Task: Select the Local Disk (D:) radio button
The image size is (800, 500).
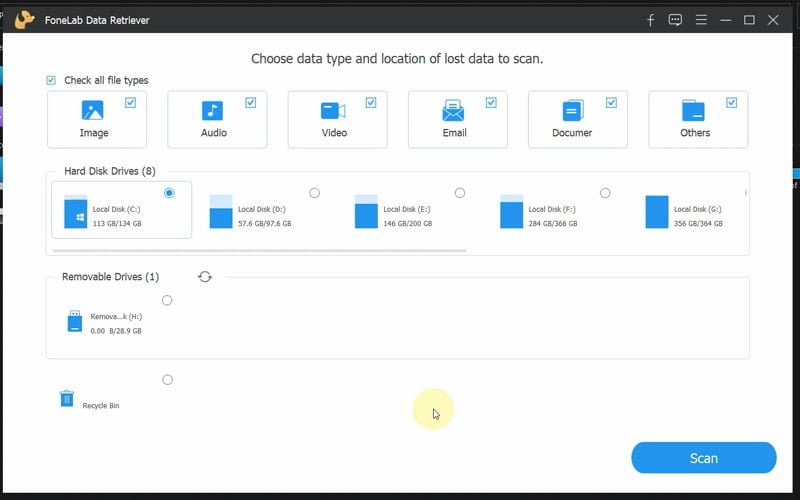Action: 315,193
